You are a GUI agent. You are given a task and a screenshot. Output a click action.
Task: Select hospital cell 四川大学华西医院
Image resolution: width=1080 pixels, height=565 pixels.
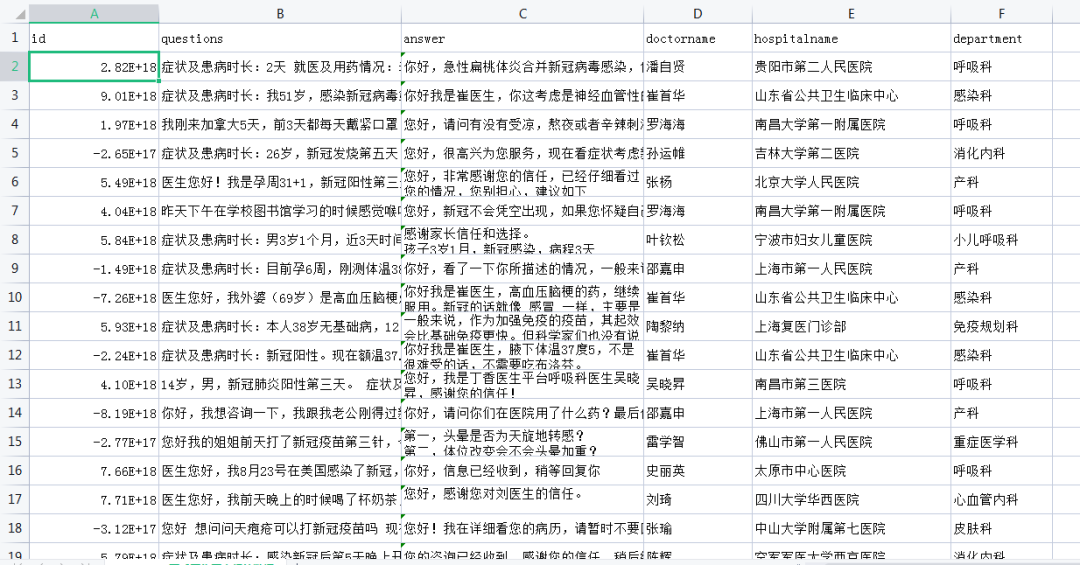pos(851,500)
